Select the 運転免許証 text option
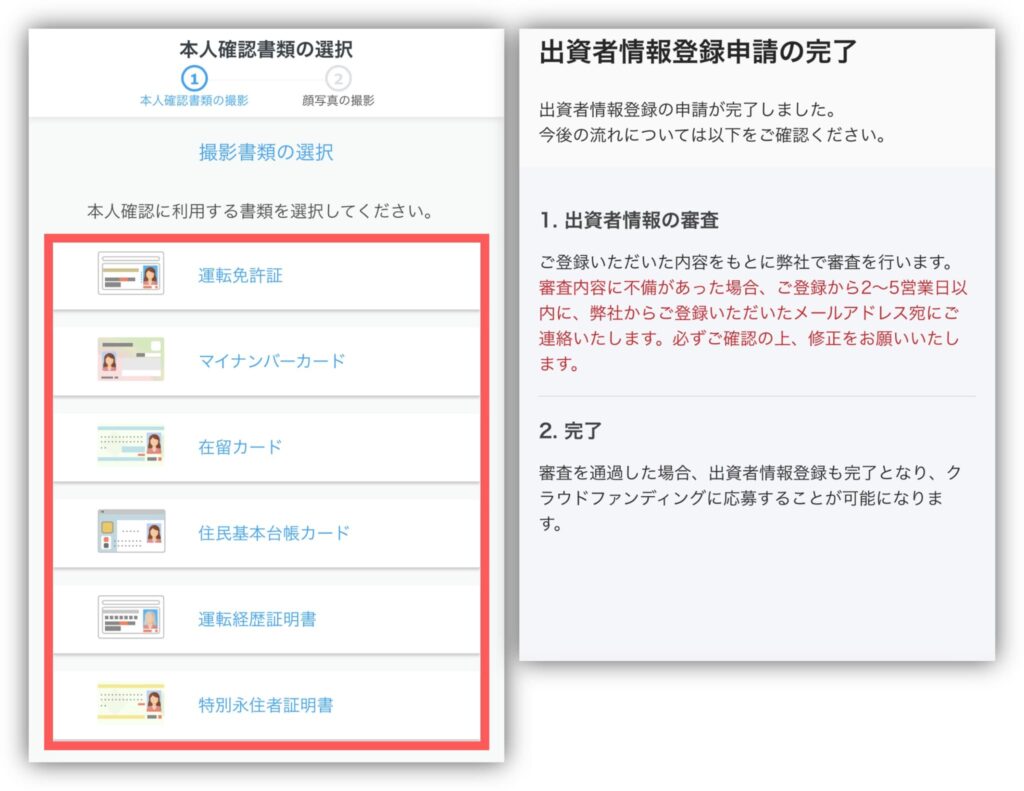 click(240, 275)
